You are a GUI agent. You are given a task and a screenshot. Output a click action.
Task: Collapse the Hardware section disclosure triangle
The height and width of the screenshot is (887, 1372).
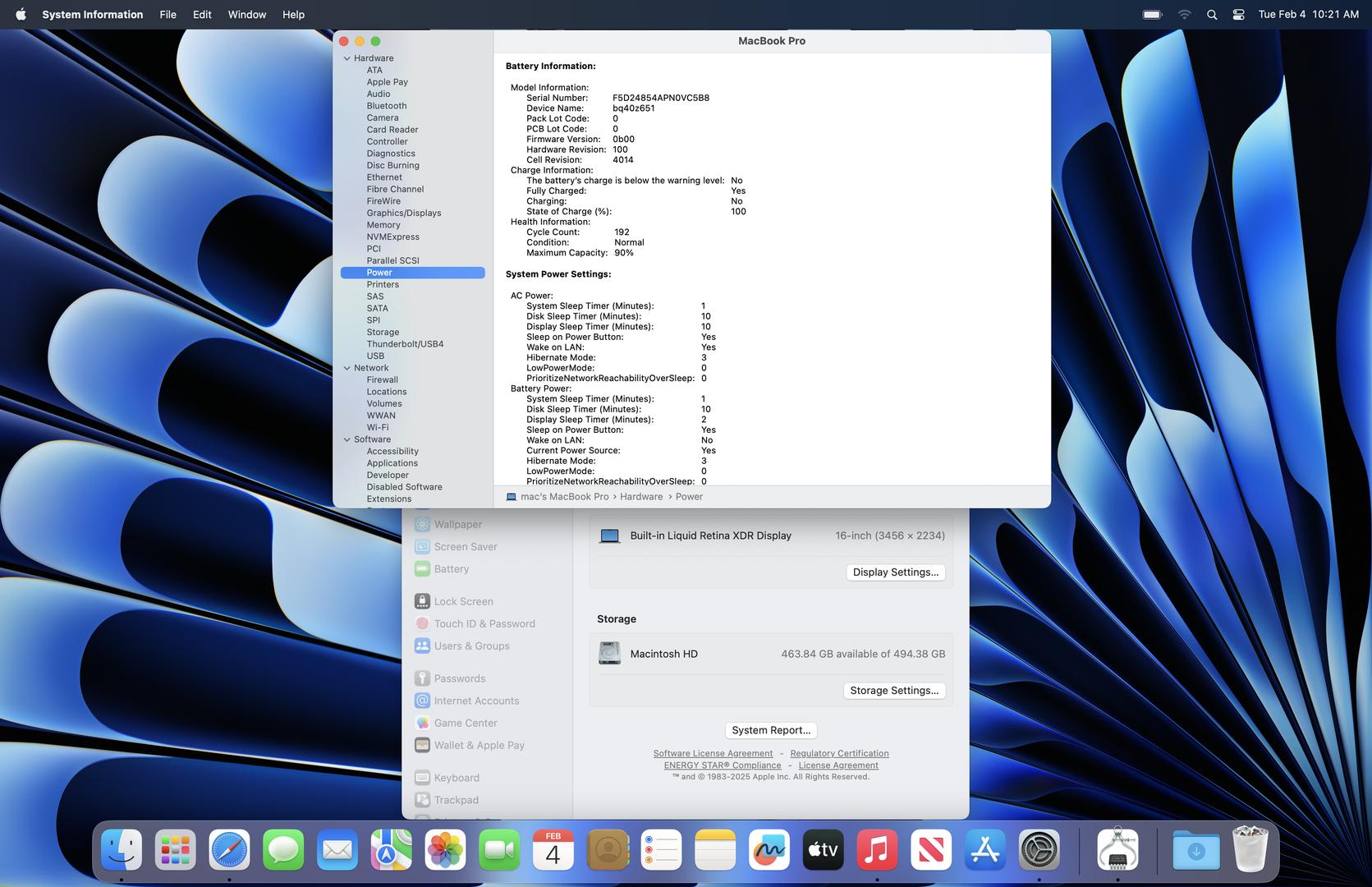[347, 58]
